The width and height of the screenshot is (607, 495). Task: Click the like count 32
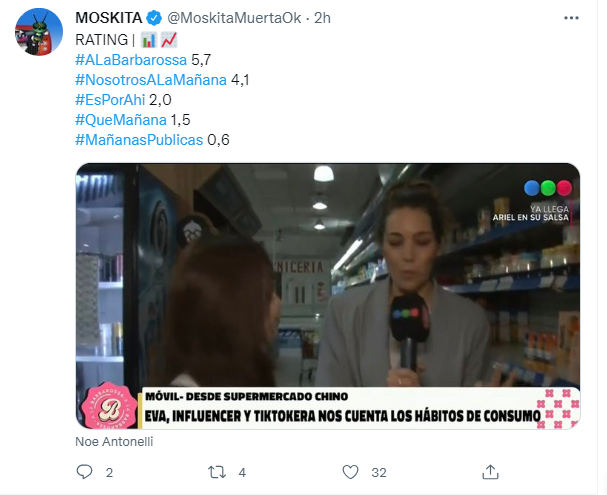coord(379,473)
